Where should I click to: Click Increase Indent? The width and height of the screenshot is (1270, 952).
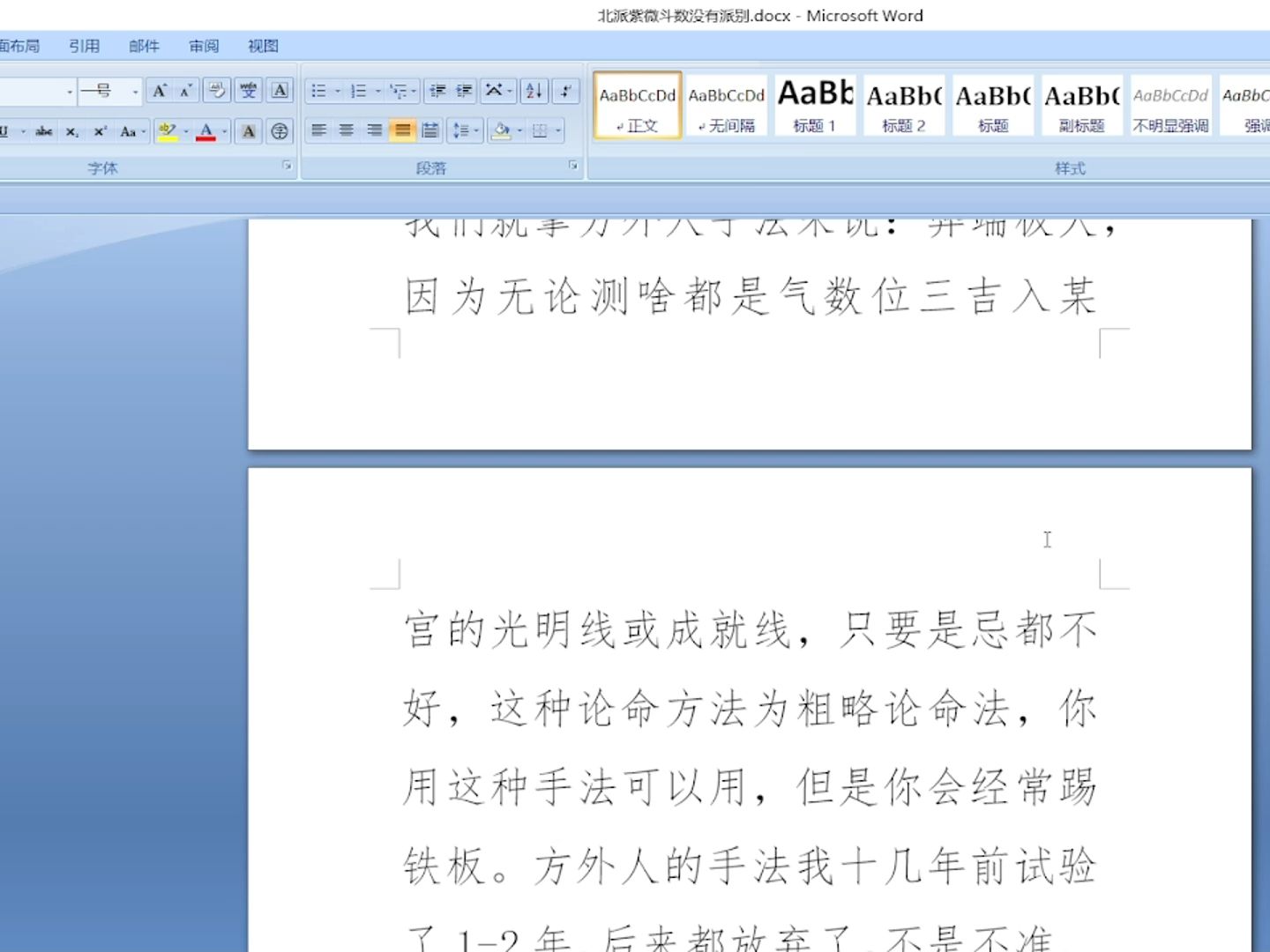[464, 91]
